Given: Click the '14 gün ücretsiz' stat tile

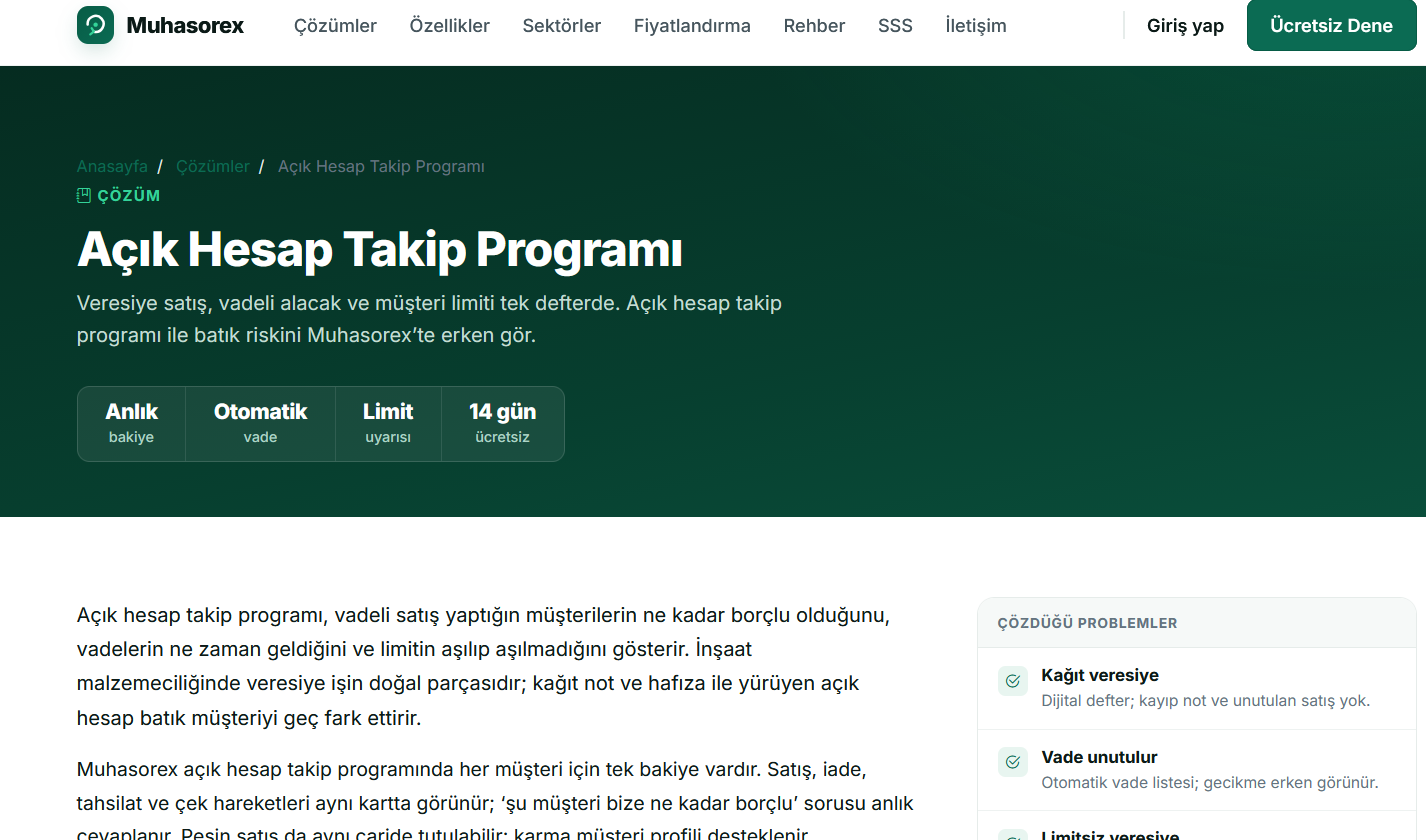Looking at the screenshot, I should [x=503, y=424].
